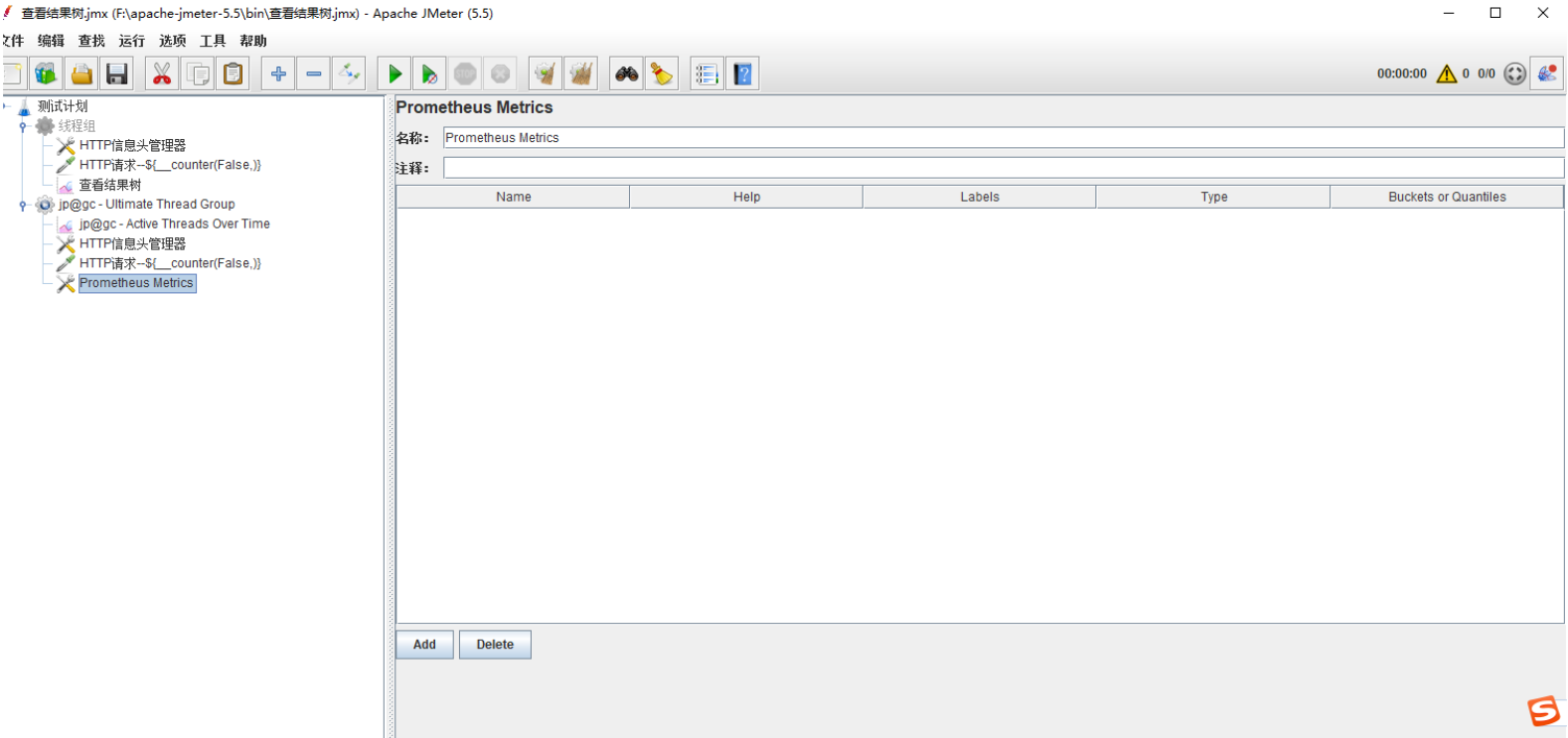The height and width of the screenshot is (738, 1568).
Task: Open the Templates icon in toolbar
Action: [x=46, y=74]
